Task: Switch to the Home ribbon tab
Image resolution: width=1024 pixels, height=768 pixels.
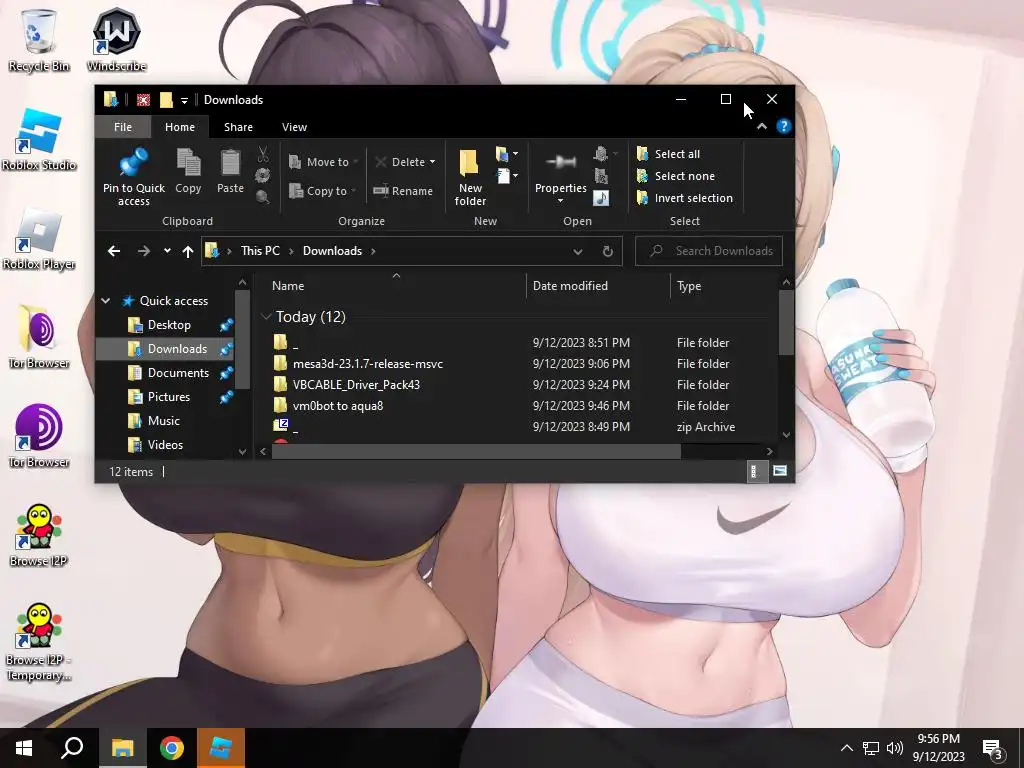Action: 180,127
